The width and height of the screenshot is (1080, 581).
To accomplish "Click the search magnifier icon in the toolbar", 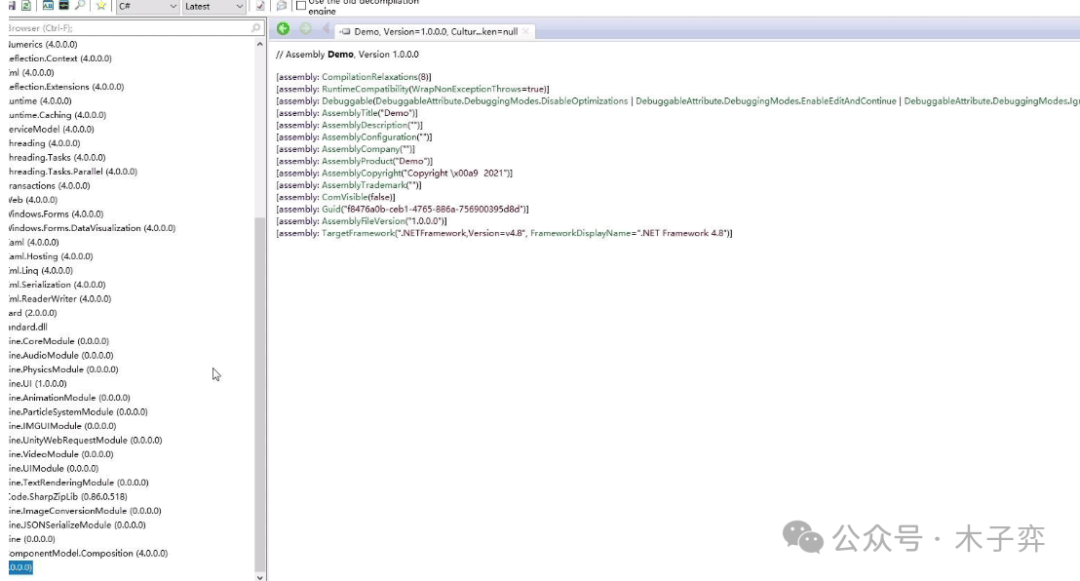I will (80, 6).
